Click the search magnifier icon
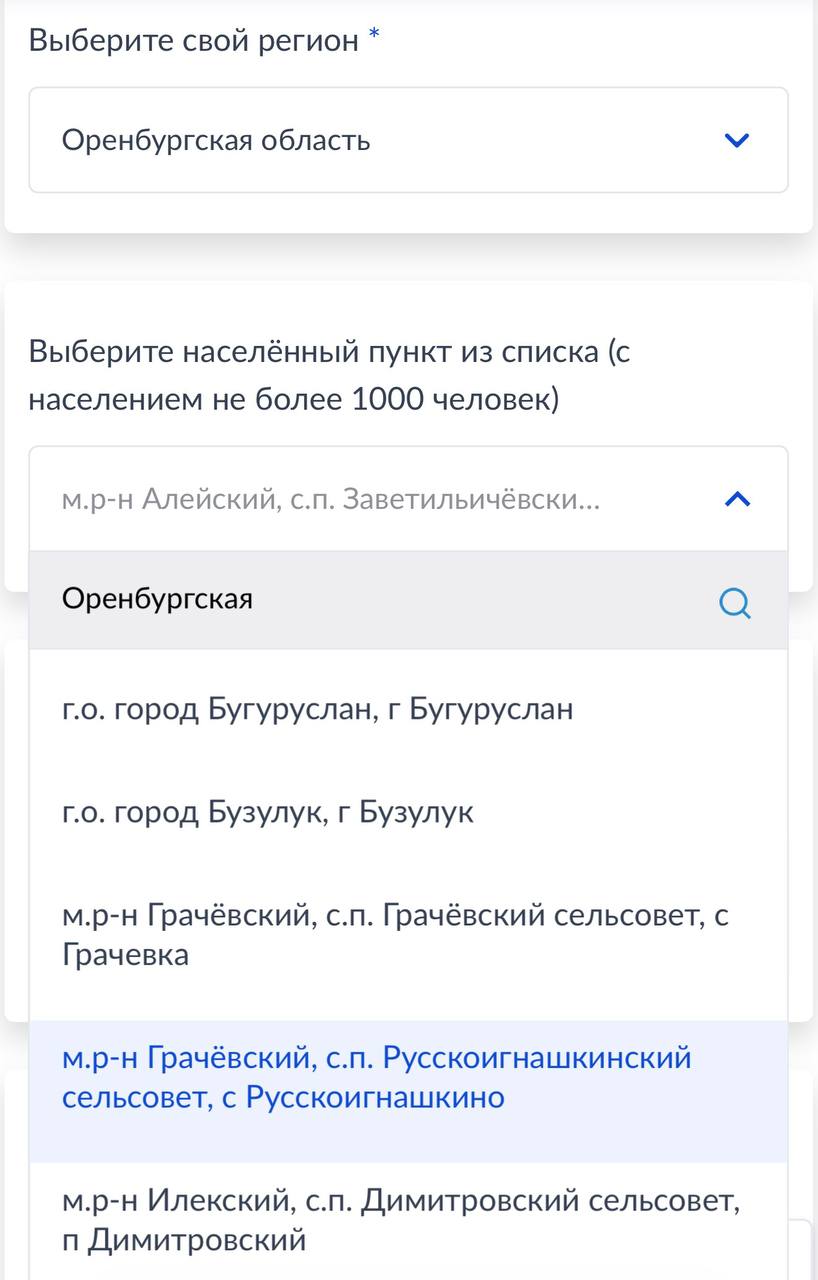The height and width of the screenshot is (1280, 818). pos(735,603)
